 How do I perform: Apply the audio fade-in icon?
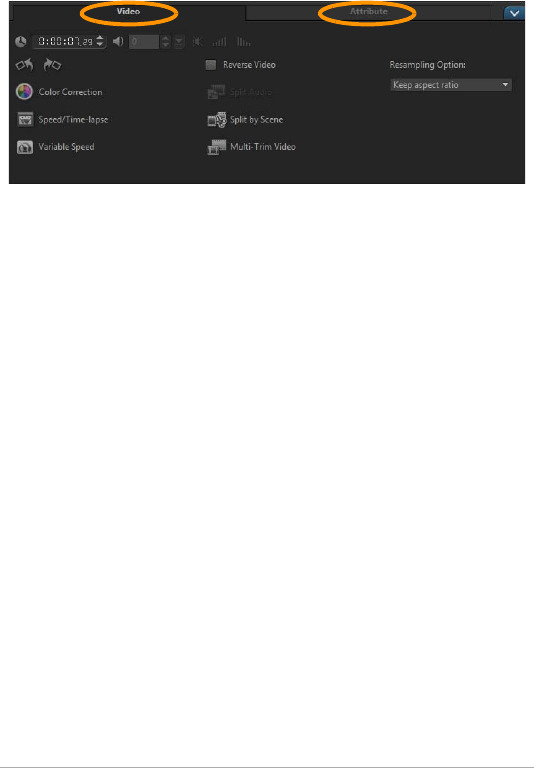[x=219, y=42]
